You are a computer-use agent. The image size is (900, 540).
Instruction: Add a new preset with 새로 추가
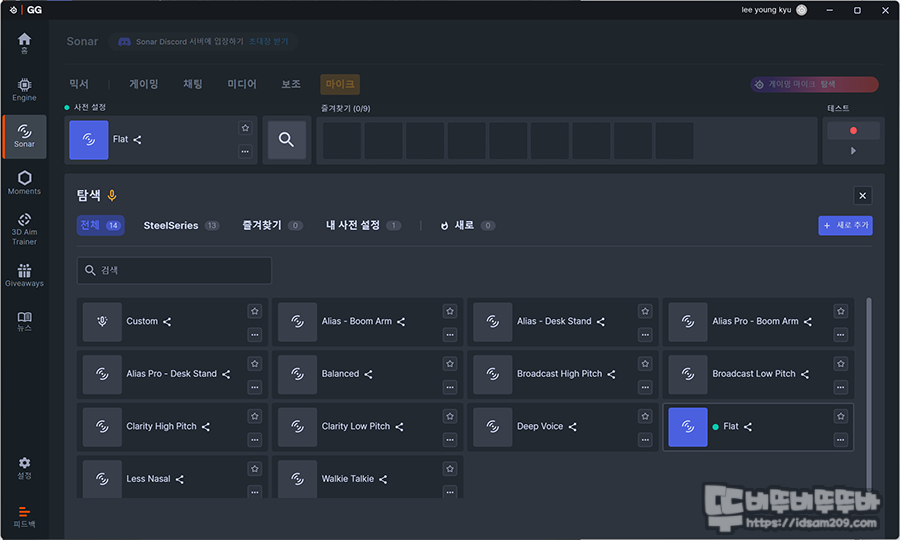[845, 226]
